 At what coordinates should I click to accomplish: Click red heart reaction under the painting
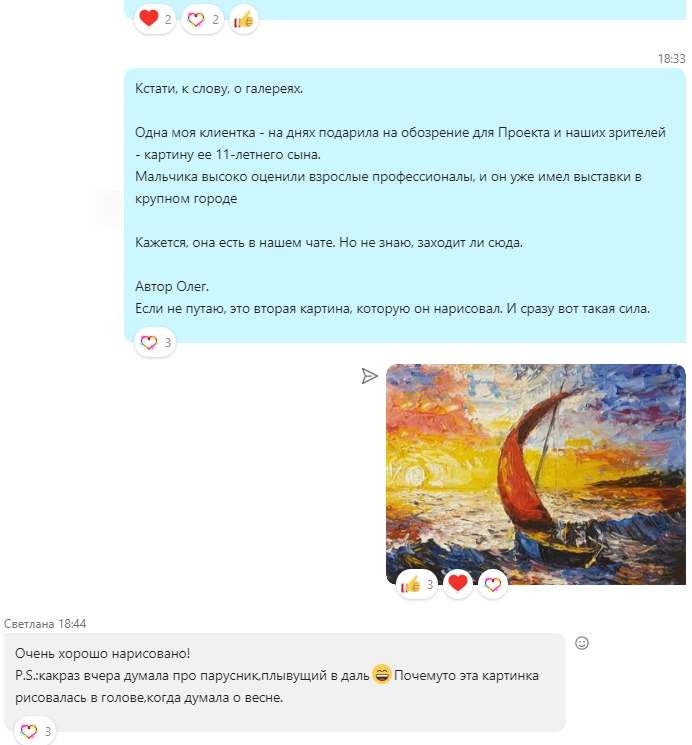[x=458, y=583]
